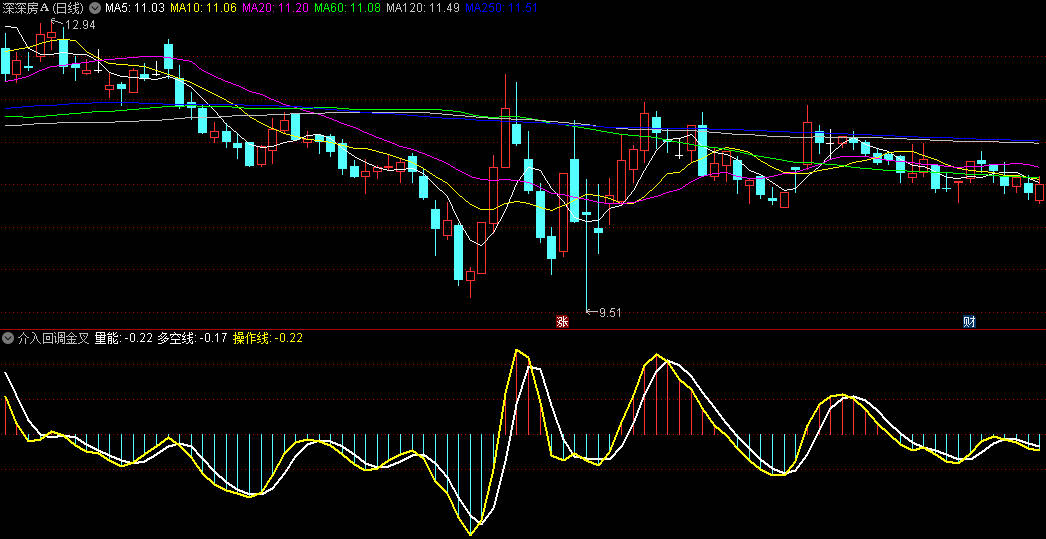Select the 介入回调金叉 indicator name
1046x539 pixels.
click(54, 338)
